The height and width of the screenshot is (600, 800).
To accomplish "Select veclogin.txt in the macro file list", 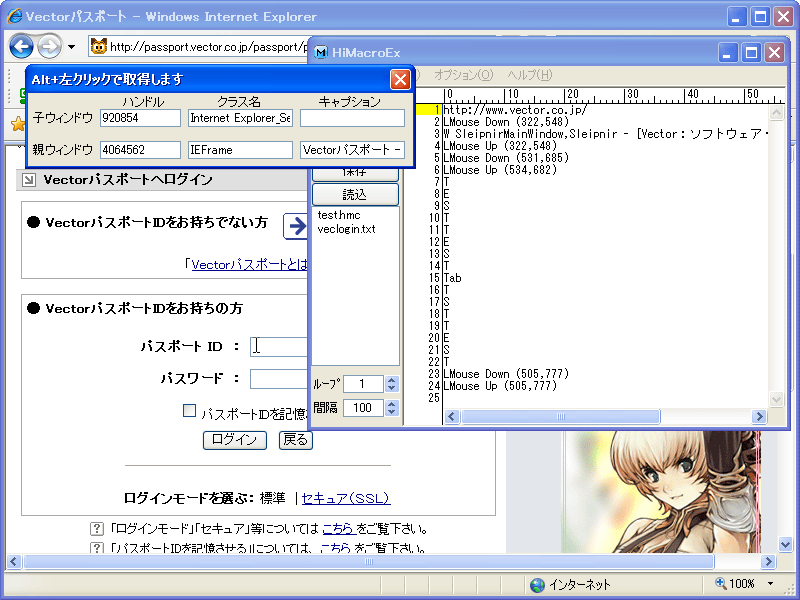I will (346, 229).
